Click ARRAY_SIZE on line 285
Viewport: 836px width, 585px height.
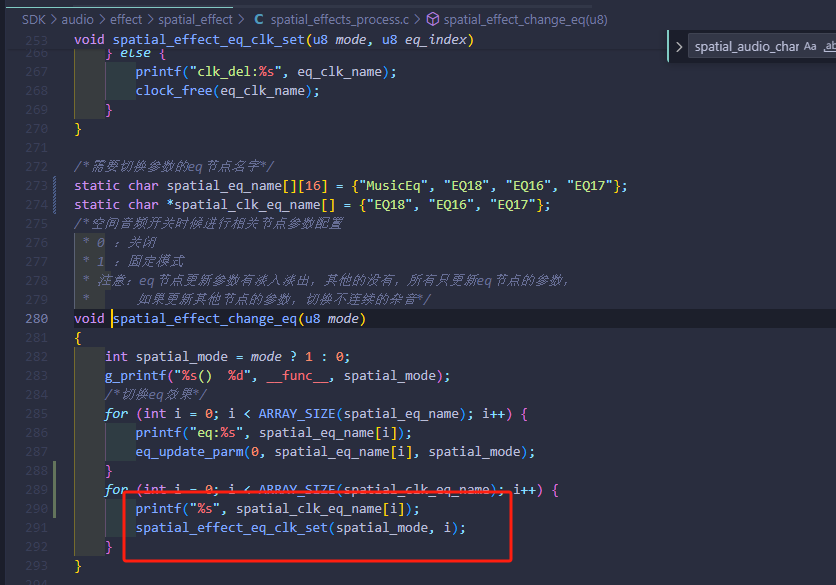coord(297,414)
